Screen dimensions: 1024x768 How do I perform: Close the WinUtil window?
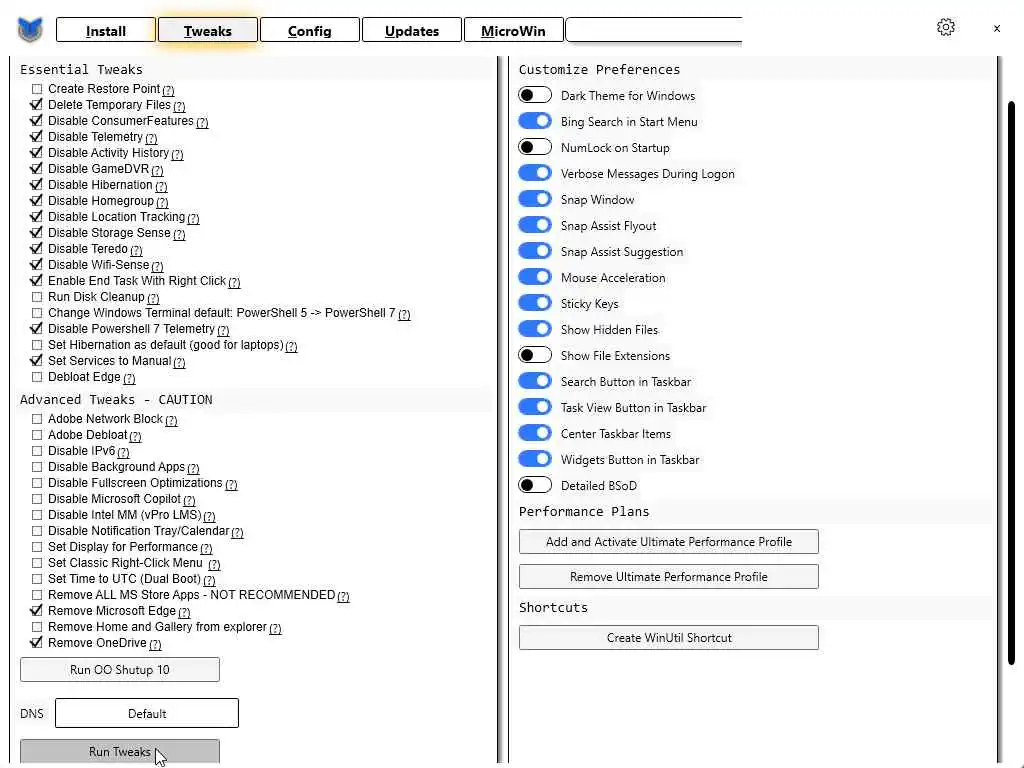click(997, 28)
